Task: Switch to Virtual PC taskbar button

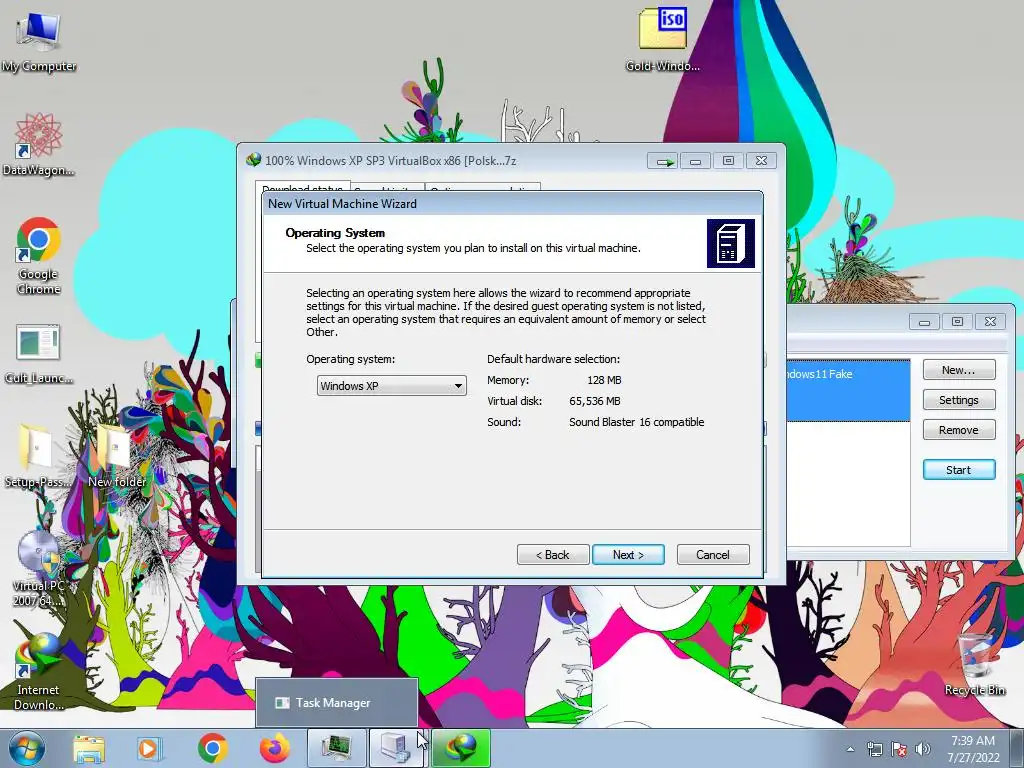Action: pos(397,748)
